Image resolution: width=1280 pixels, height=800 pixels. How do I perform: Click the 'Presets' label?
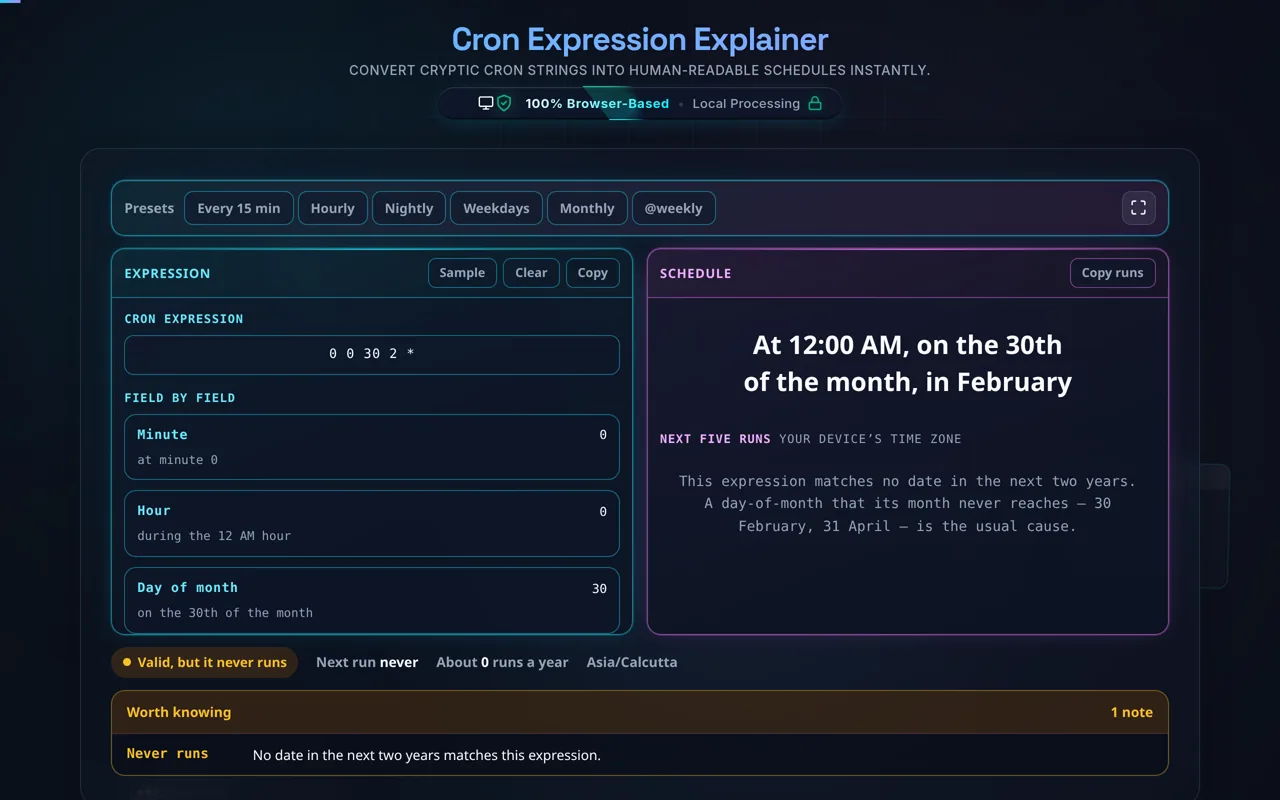(149, 208)
